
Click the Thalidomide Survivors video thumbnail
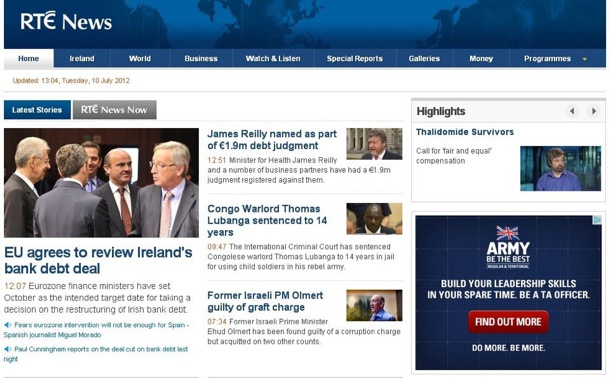(561, 168)
